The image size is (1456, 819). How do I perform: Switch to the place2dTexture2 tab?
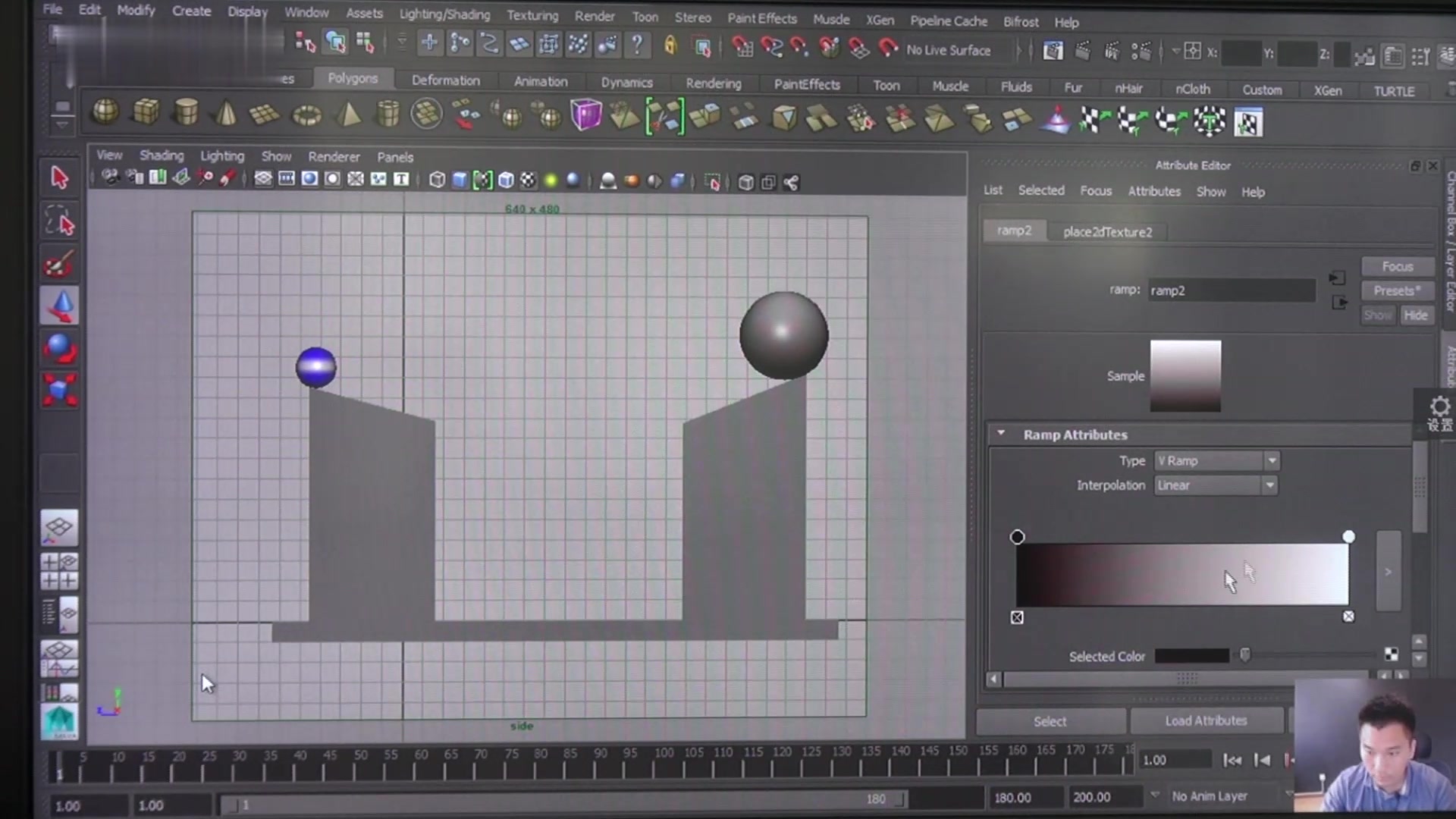(x=1107, y=232)
